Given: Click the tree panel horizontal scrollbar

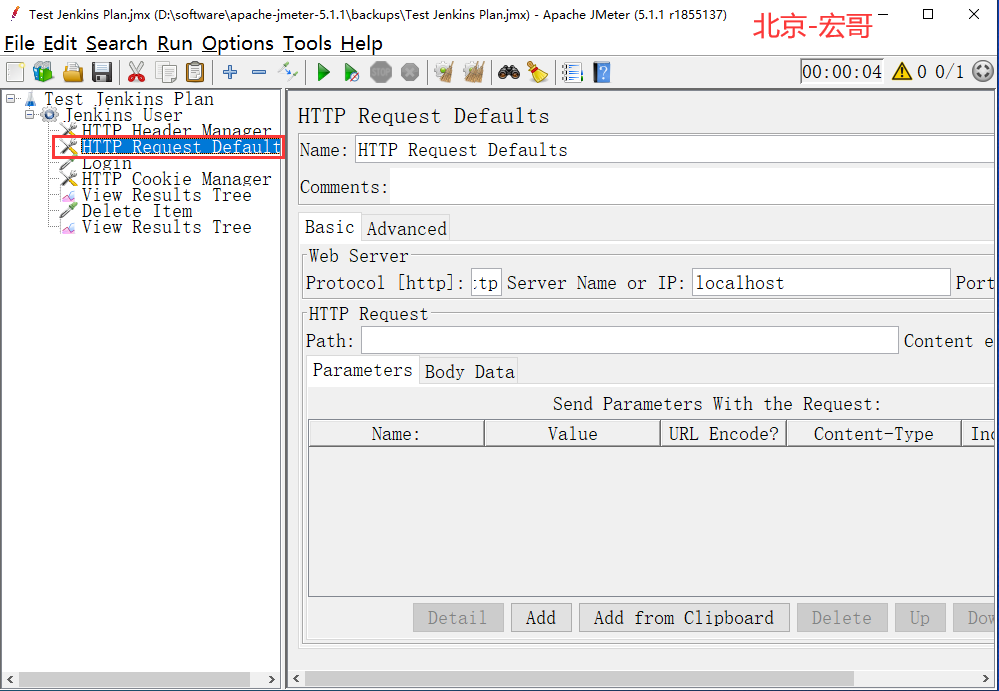Looking at the screenshot, I should pyautogui.click(x=134, y=679).
